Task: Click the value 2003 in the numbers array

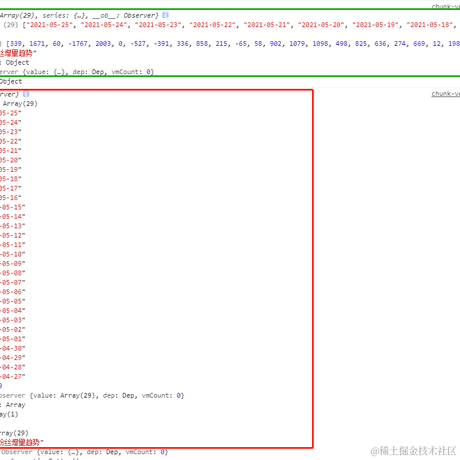Action: [103, 44]
